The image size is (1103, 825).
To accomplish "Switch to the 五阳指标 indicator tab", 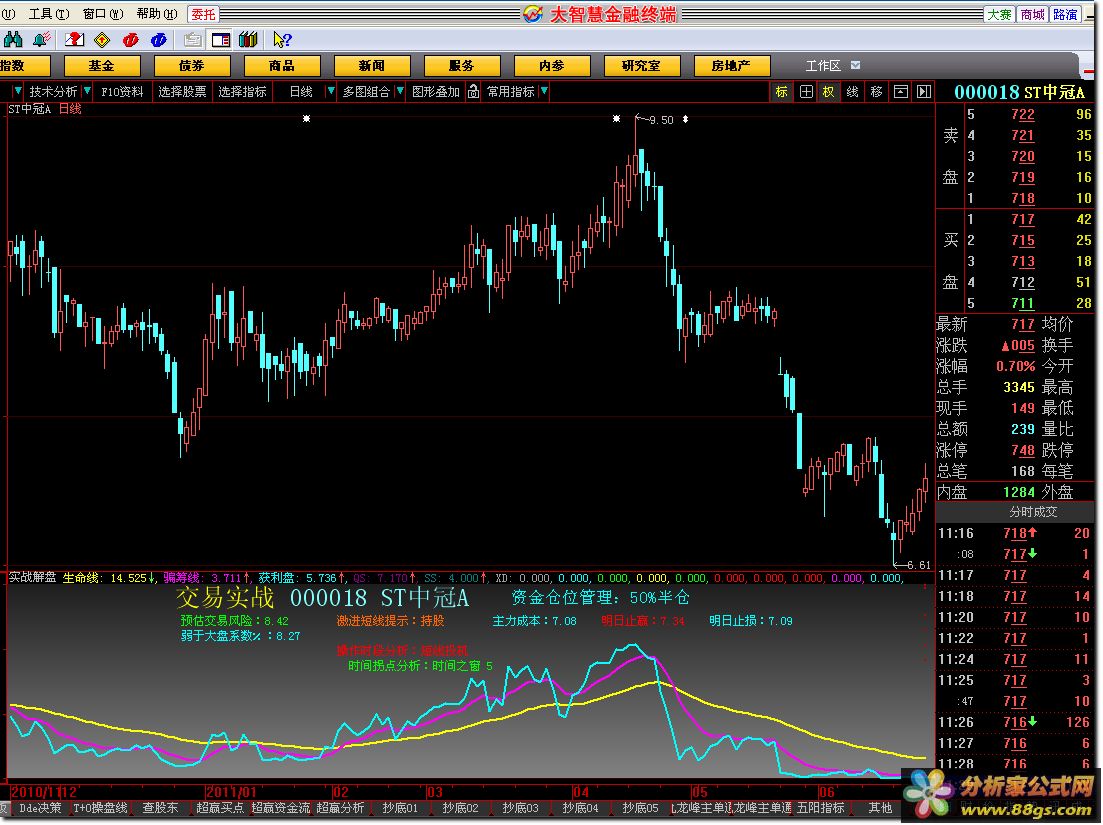I will (x=820, y=808).
